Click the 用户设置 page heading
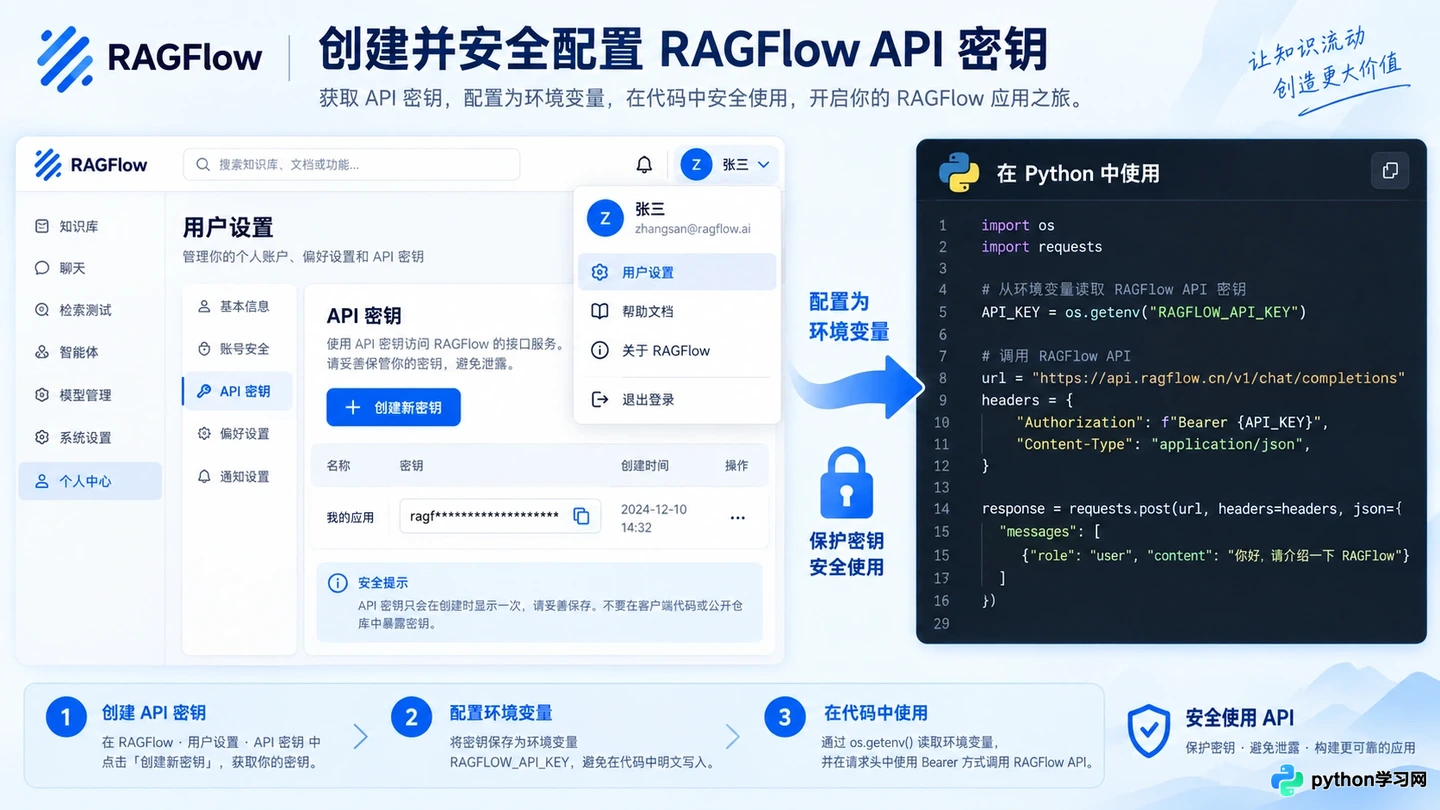 point(228,227)
